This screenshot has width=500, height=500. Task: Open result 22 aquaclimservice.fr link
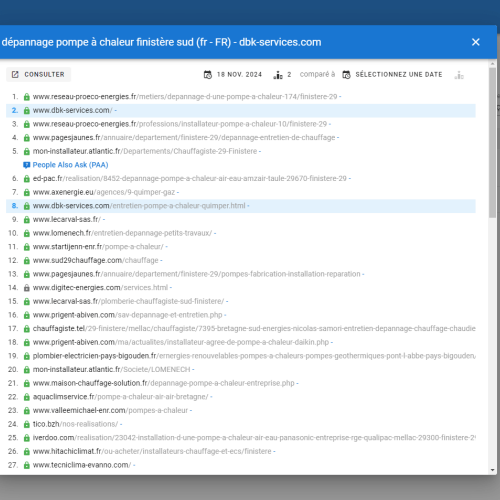120,397
